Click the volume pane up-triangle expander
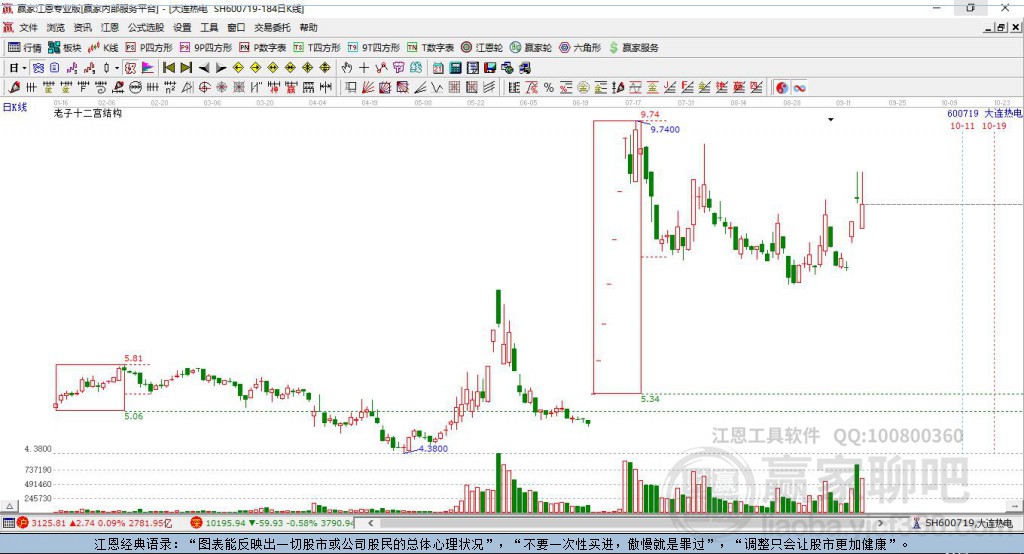The image size is (1024, 554). point(9,506)
